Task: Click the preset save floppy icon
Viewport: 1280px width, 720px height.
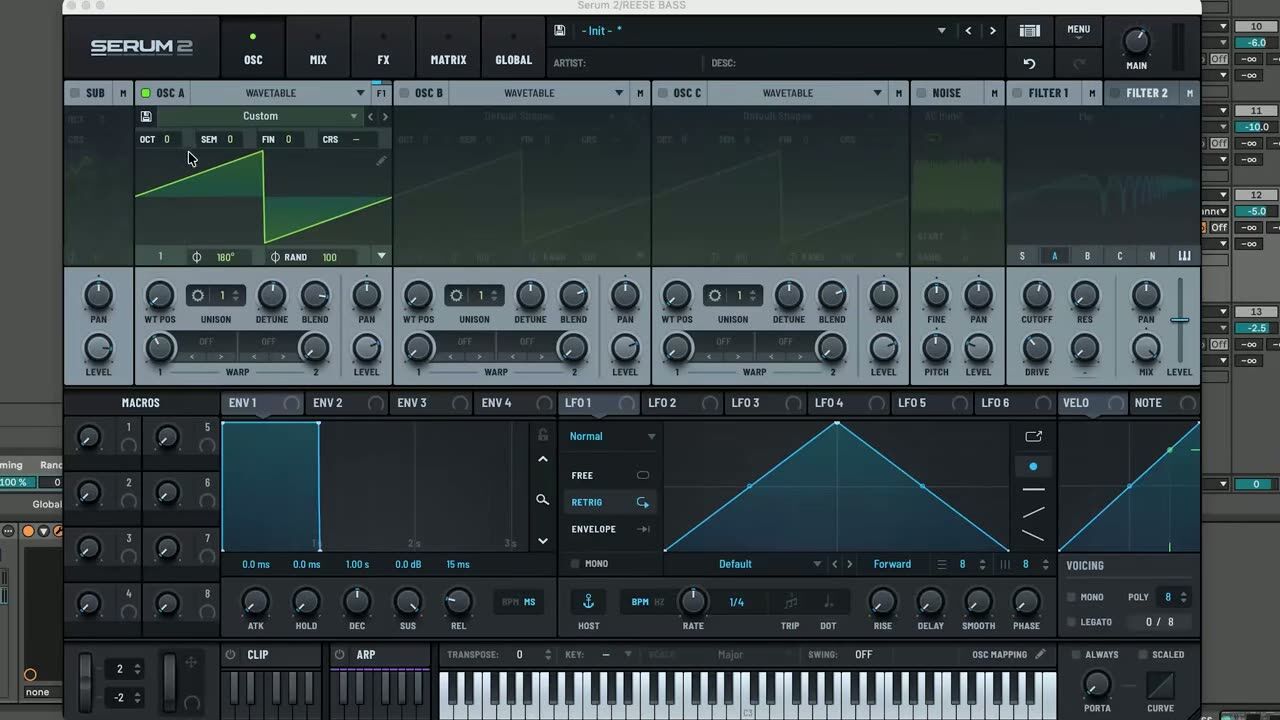Action: point(559,31)
